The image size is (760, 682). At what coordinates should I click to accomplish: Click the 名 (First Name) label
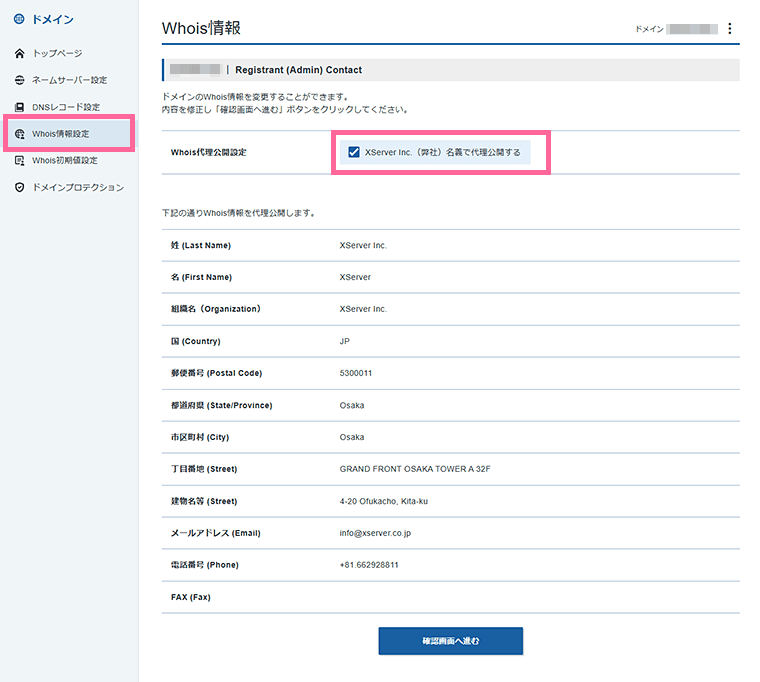pyautogui.click(x=201, y=277)
